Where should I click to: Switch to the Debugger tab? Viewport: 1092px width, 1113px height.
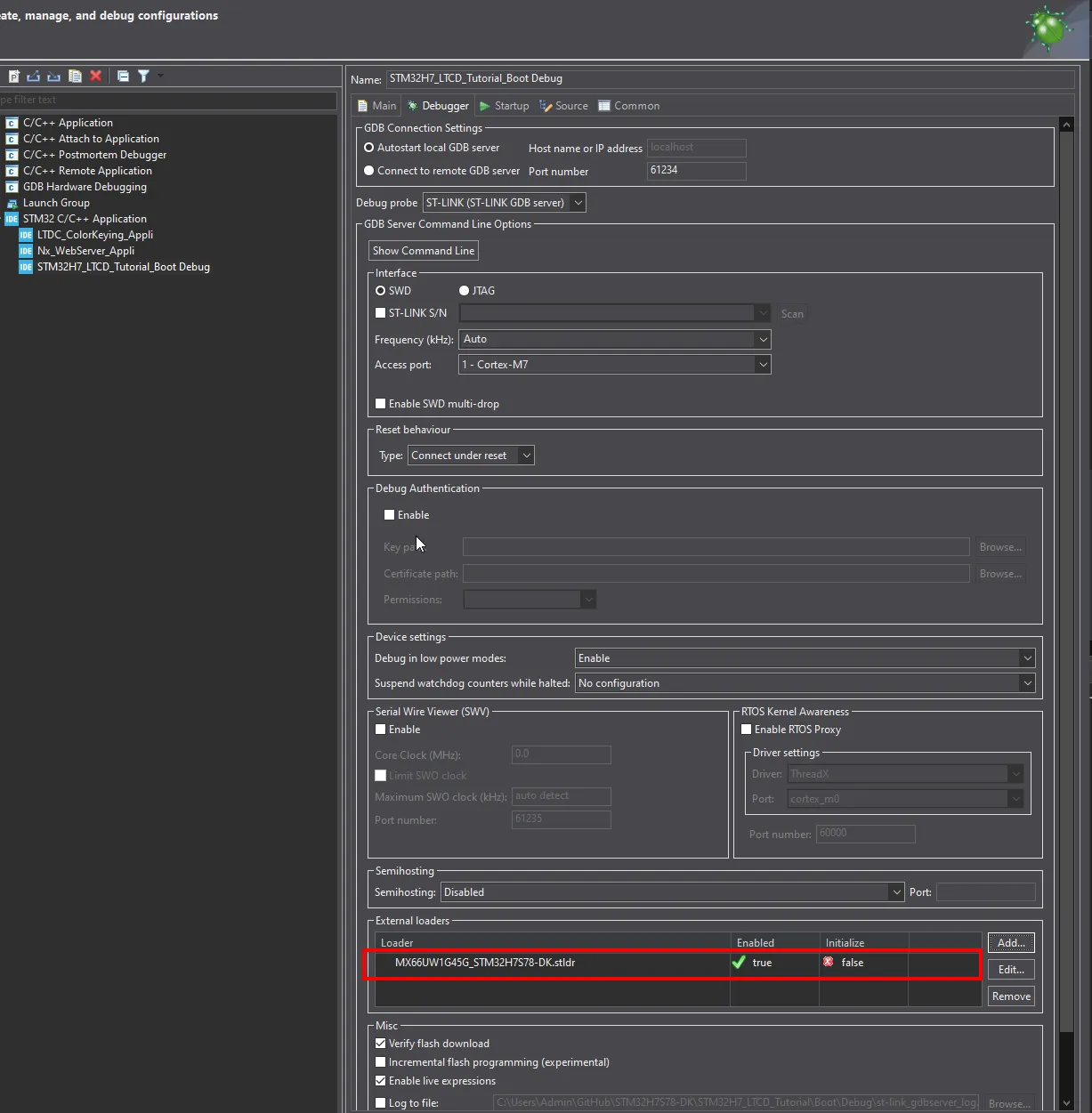[438, 106]
